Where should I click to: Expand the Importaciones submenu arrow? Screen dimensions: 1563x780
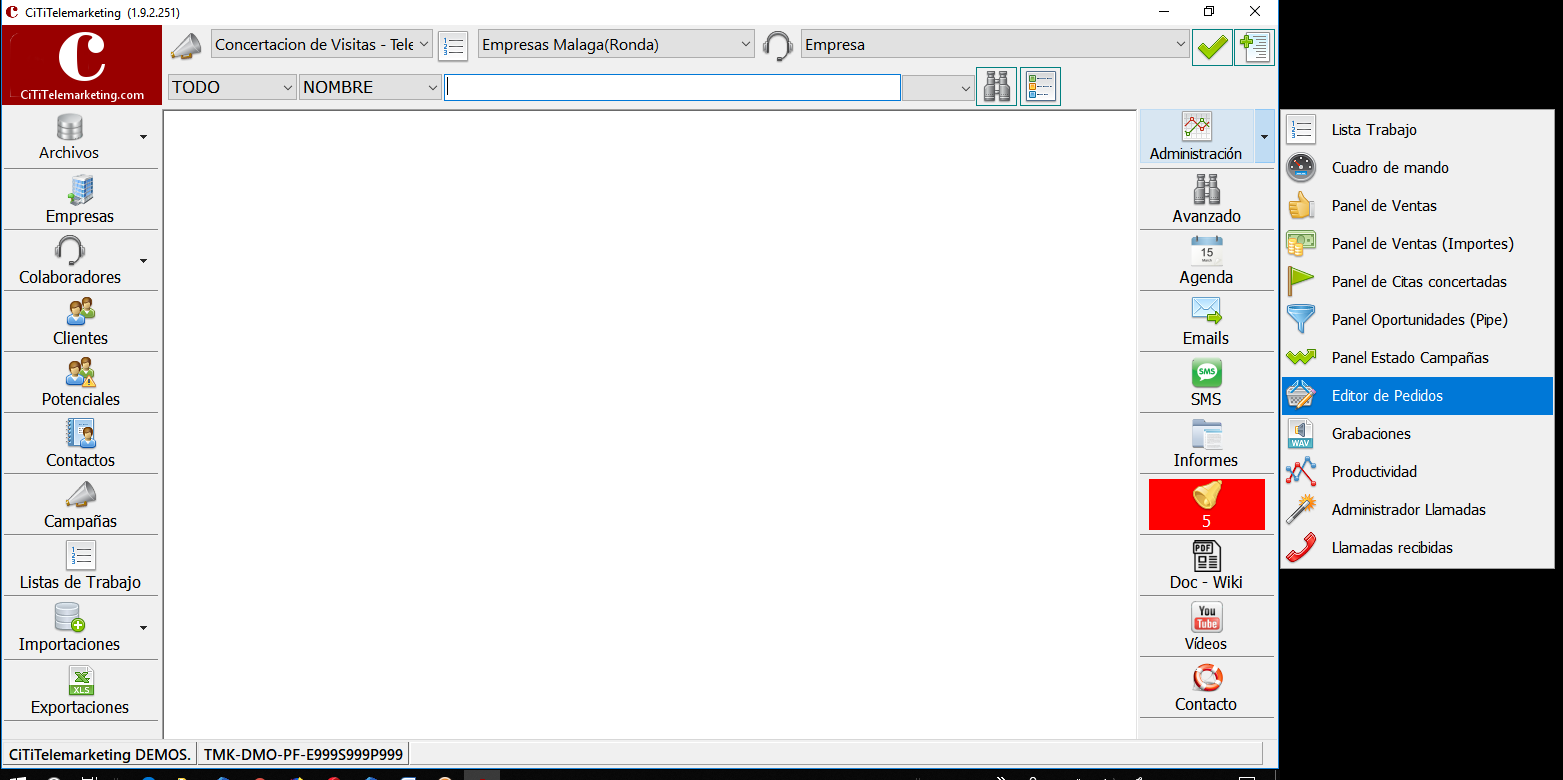143,628
